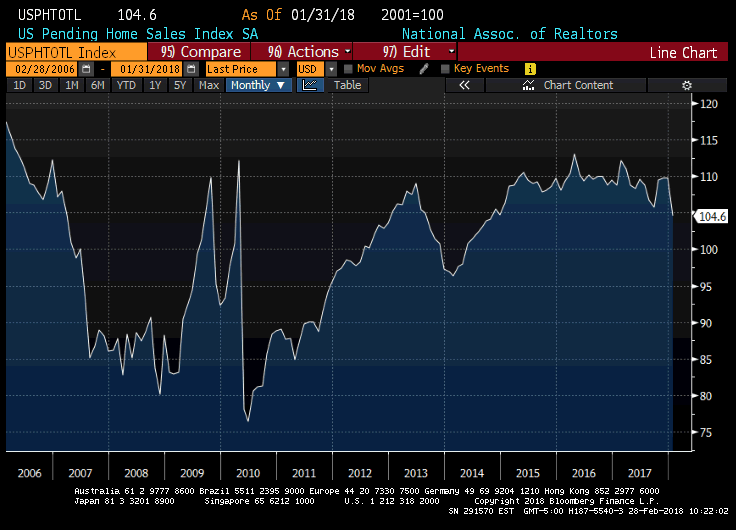Select the 5Y range tab
Screen dimensions: 736x530
180,85
